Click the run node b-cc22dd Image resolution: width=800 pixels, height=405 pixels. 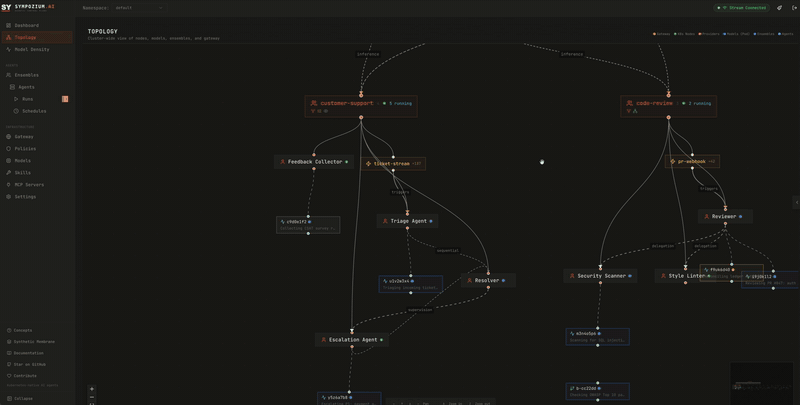click(x=597, y=391)
